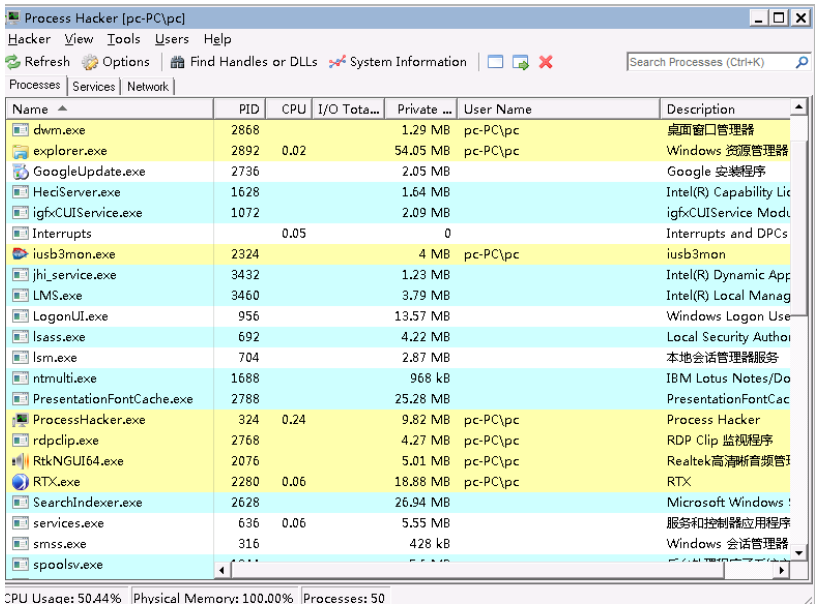Image resolution: width=825 pixels, height=614 pixels.
Task: Sort by the PID column header
Action: (x=239, y=109)
